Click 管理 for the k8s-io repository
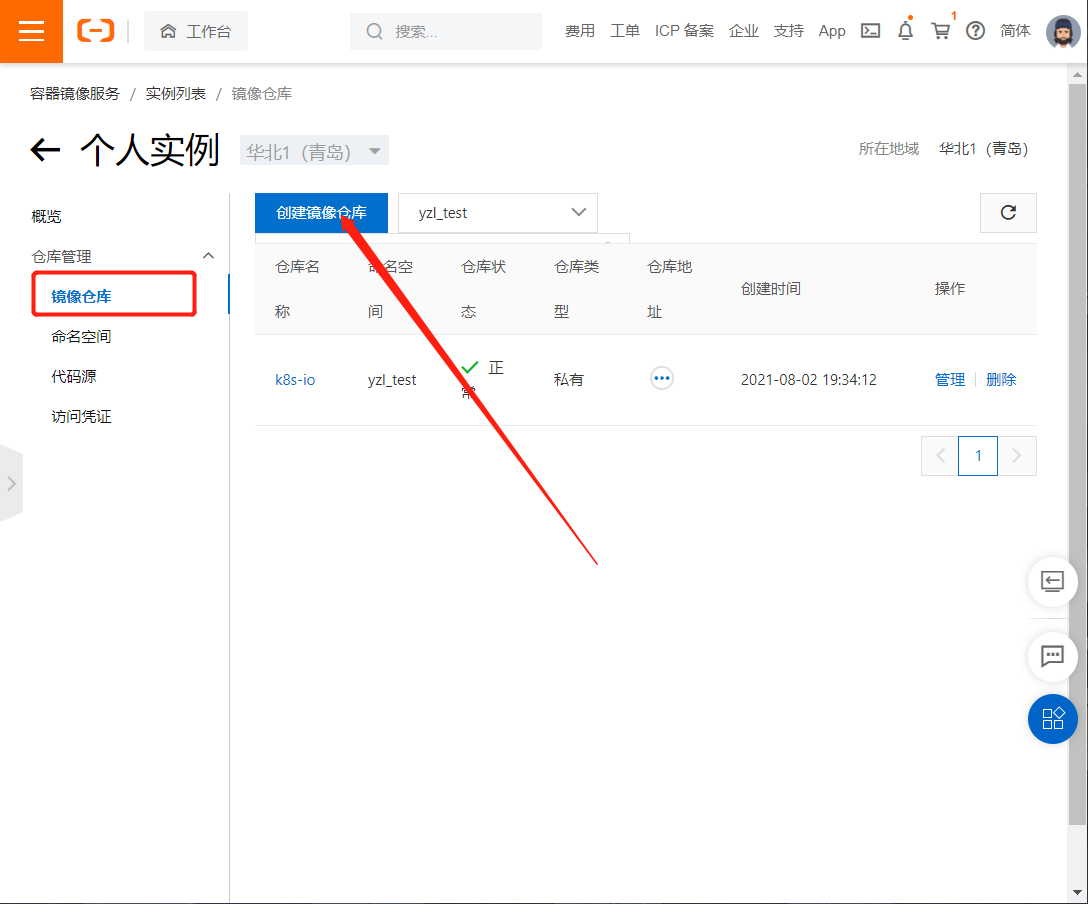The height and width of the screenshot is (904, 1088). click(949, 378)
